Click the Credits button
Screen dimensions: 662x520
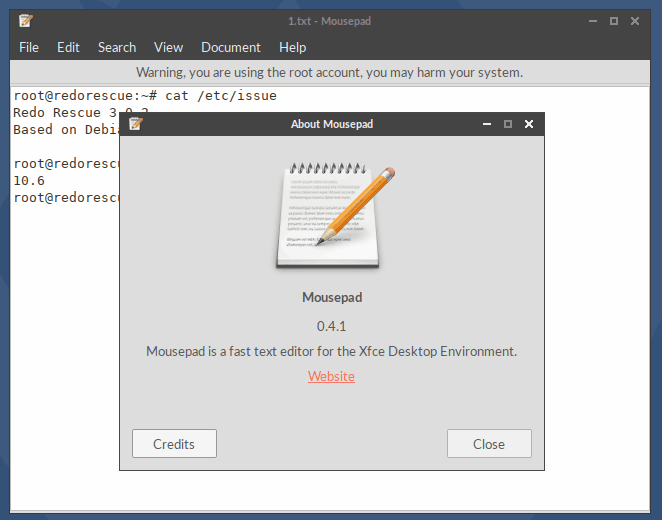(174, 444)
